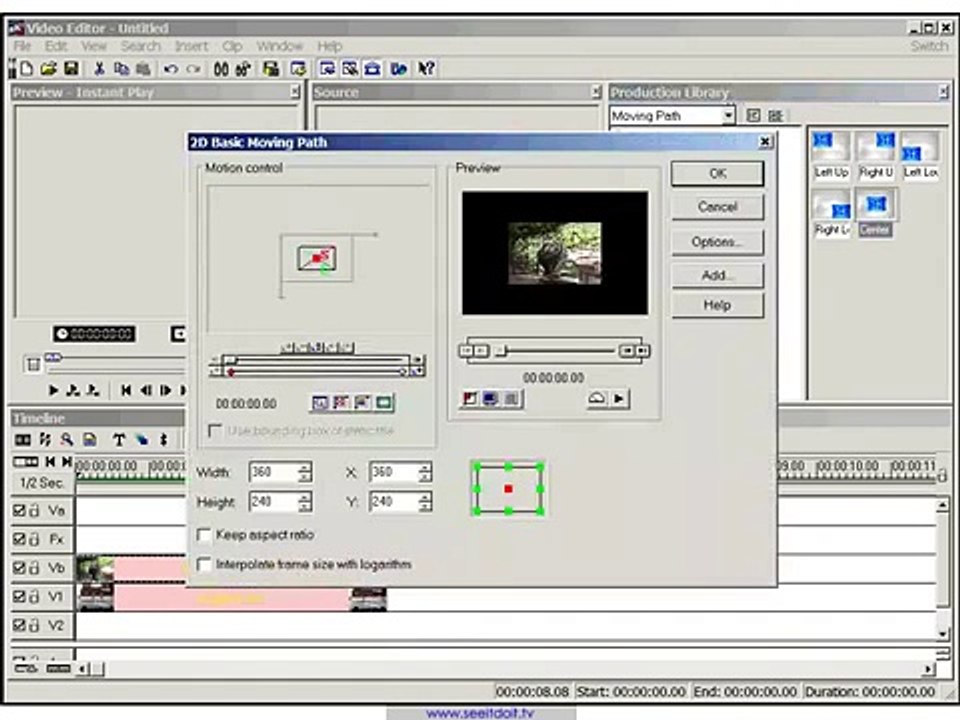Open the Edit menu
The width and height of the screenshot is (960, 720).
point(55,46)
